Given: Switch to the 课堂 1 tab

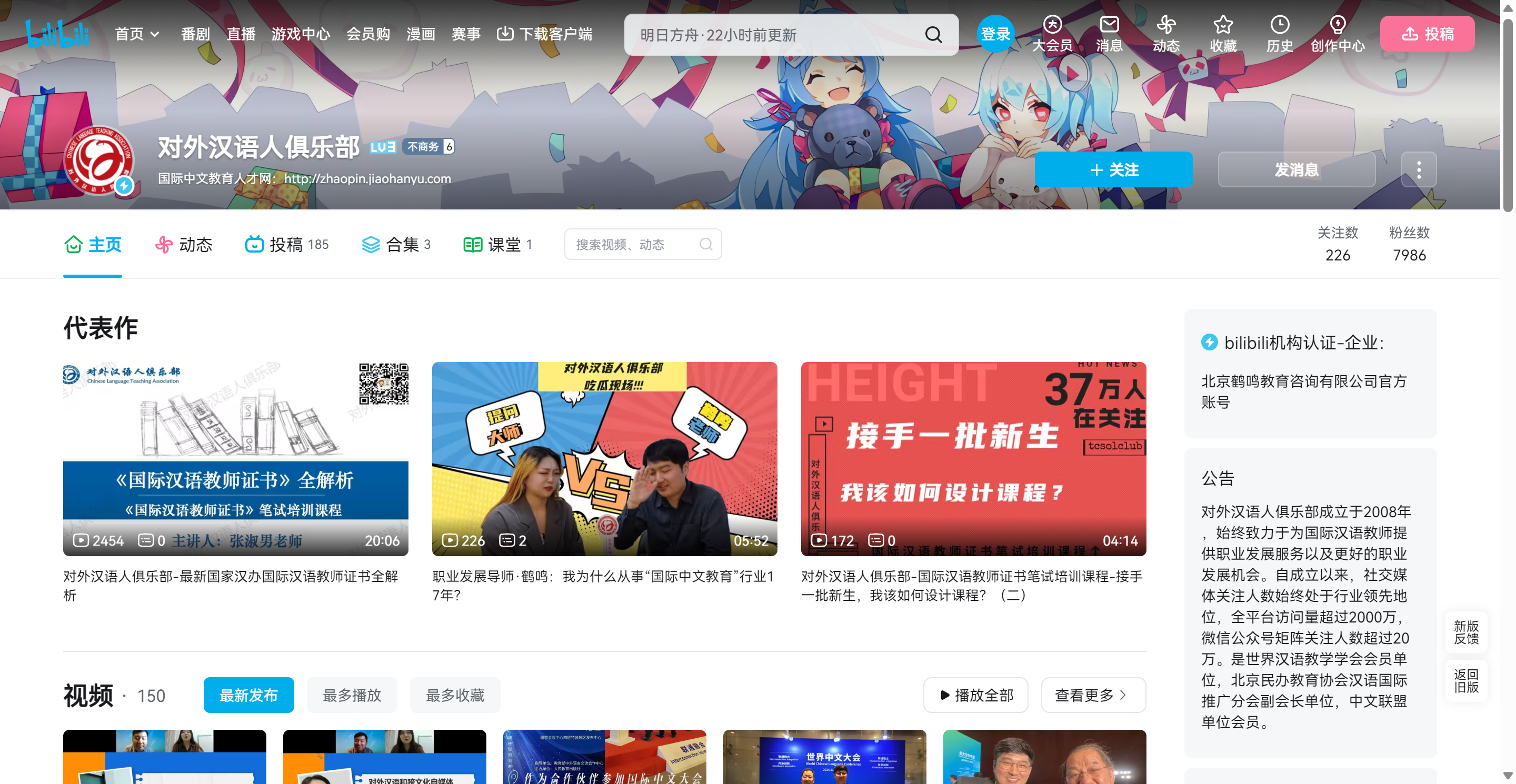Looking at the screenshot, I should click(497, 244).
